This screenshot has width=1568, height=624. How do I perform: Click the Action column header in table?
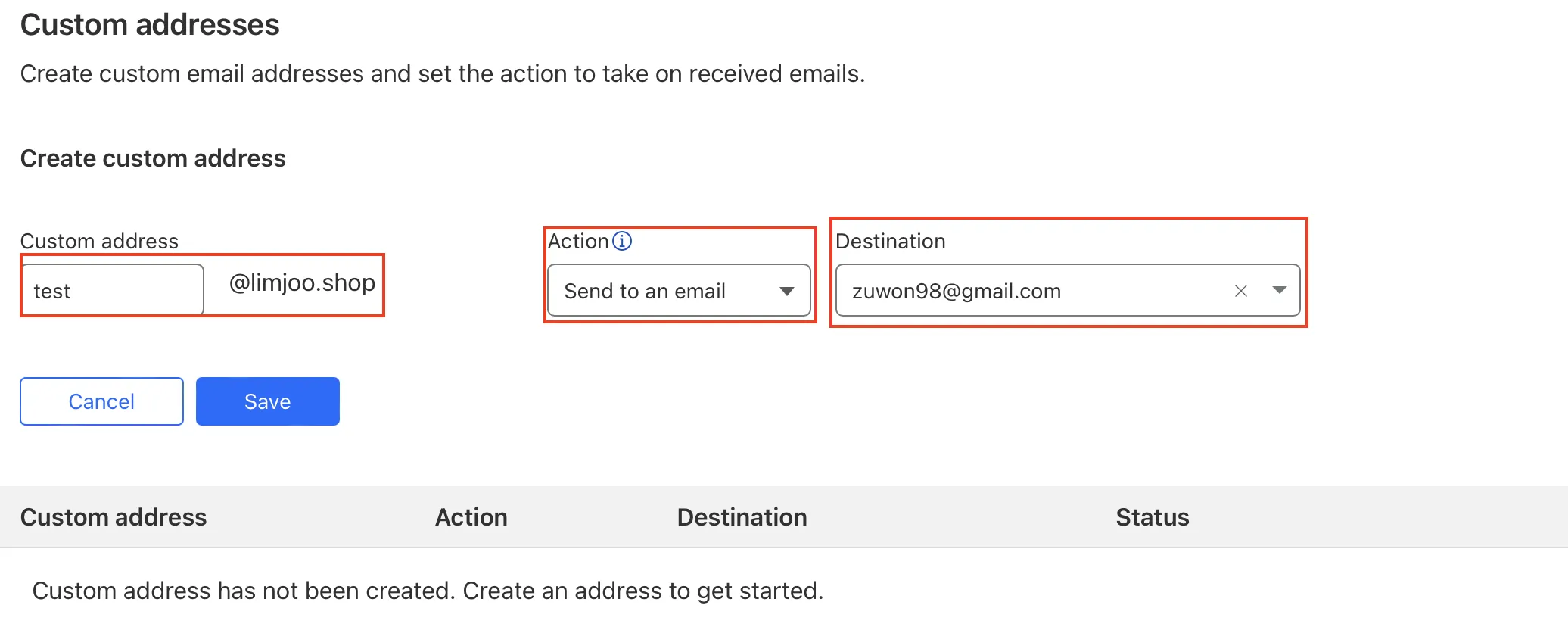pos(471,517)
